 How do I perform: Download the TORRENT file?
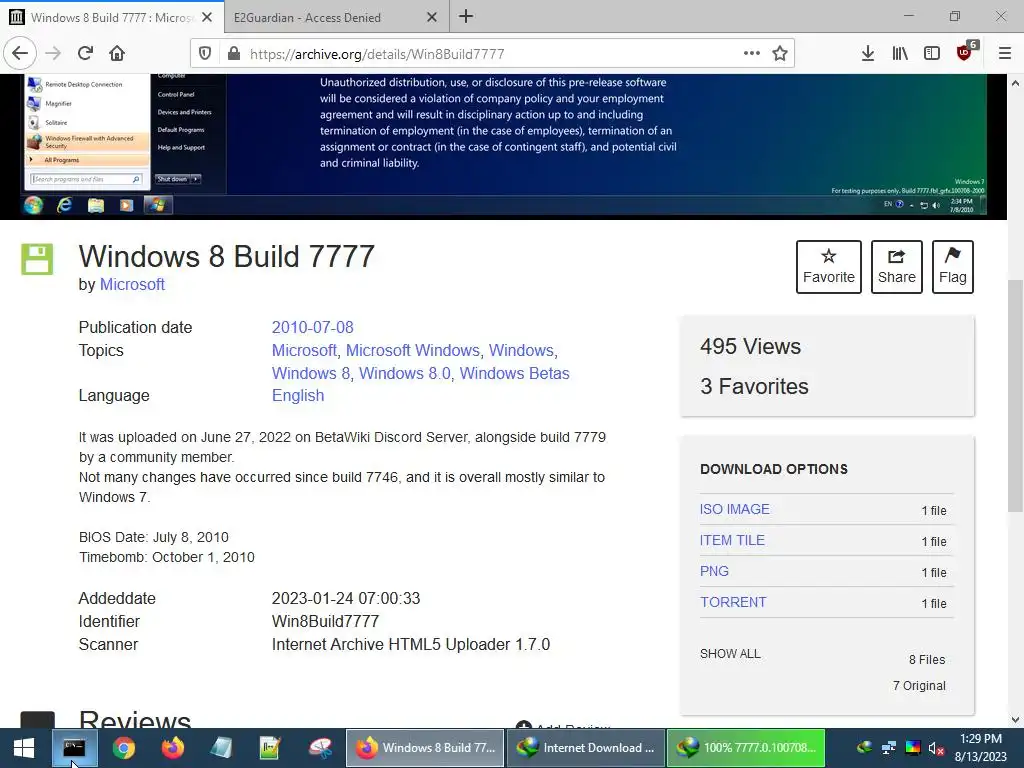733,602
